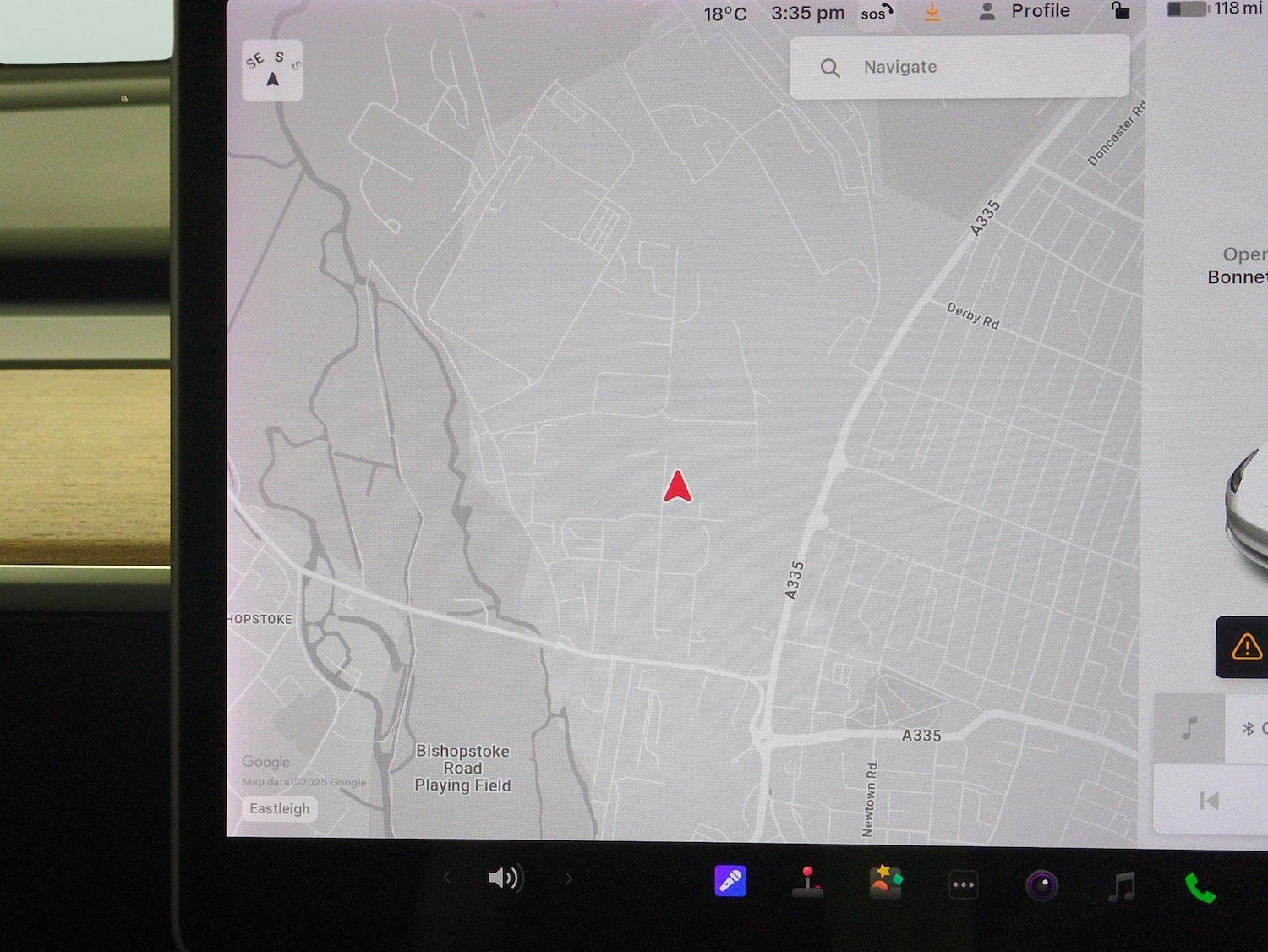Viewport: 1268px width, 952px height.
Task: Tap the compass orientation button
Action: (272, 71)
